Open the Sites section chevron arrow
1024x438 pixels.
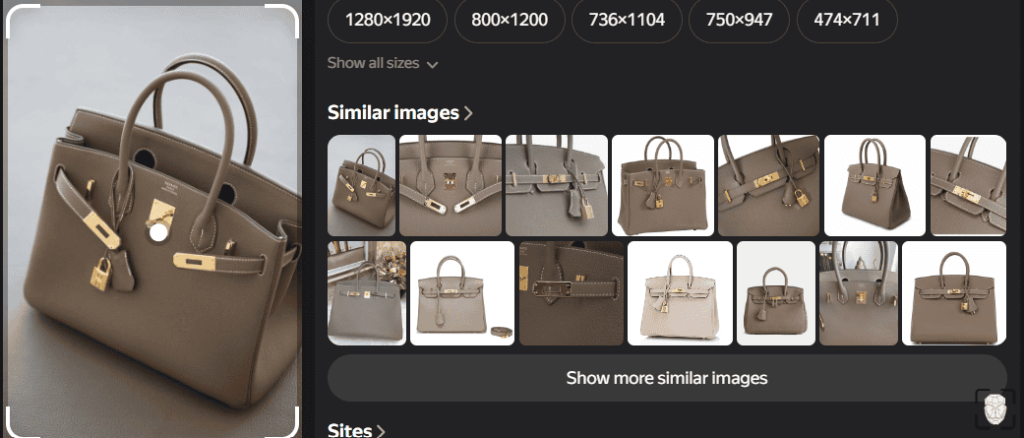click(x=381, y=431)
